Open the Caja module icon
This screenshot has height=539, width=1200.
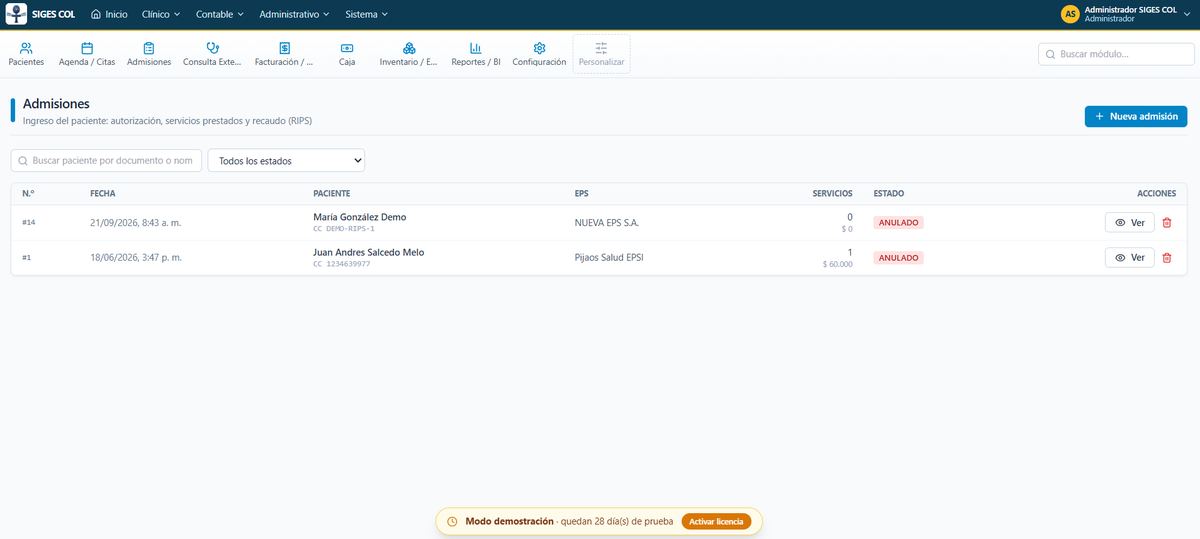(x=347, y=48)
